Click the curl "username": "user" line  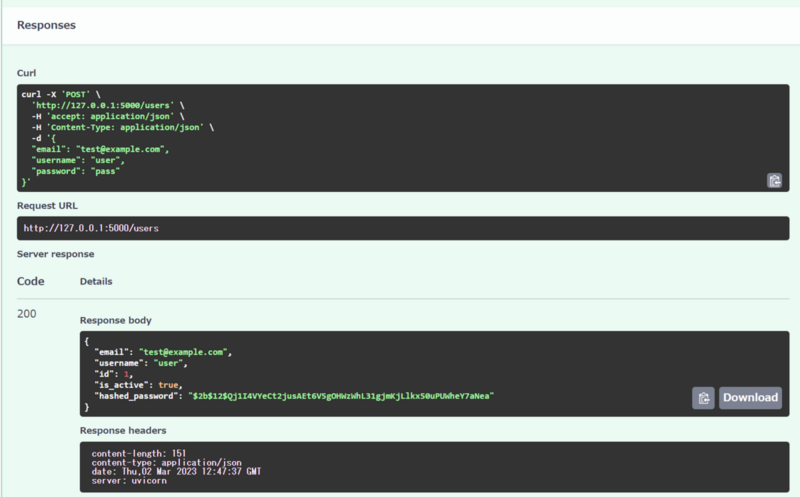tap(78, 160)
